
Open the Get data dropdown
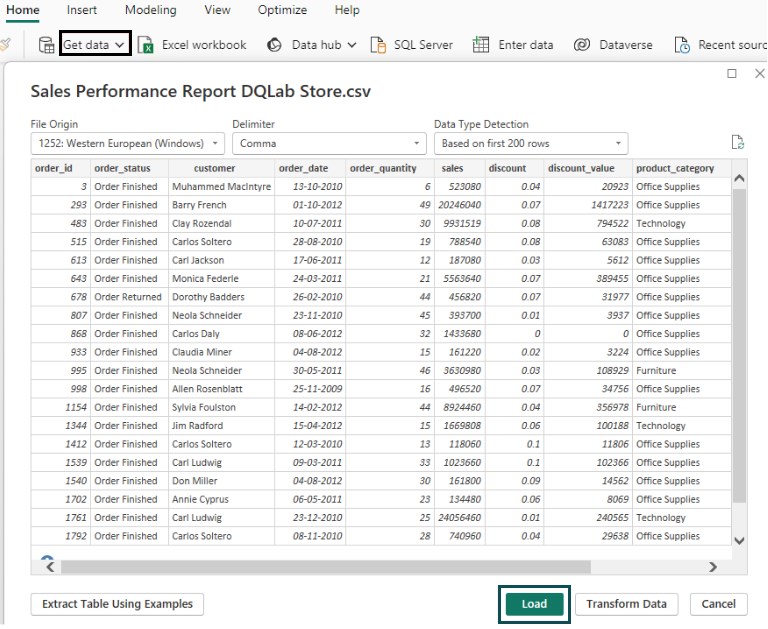[96, 44]
